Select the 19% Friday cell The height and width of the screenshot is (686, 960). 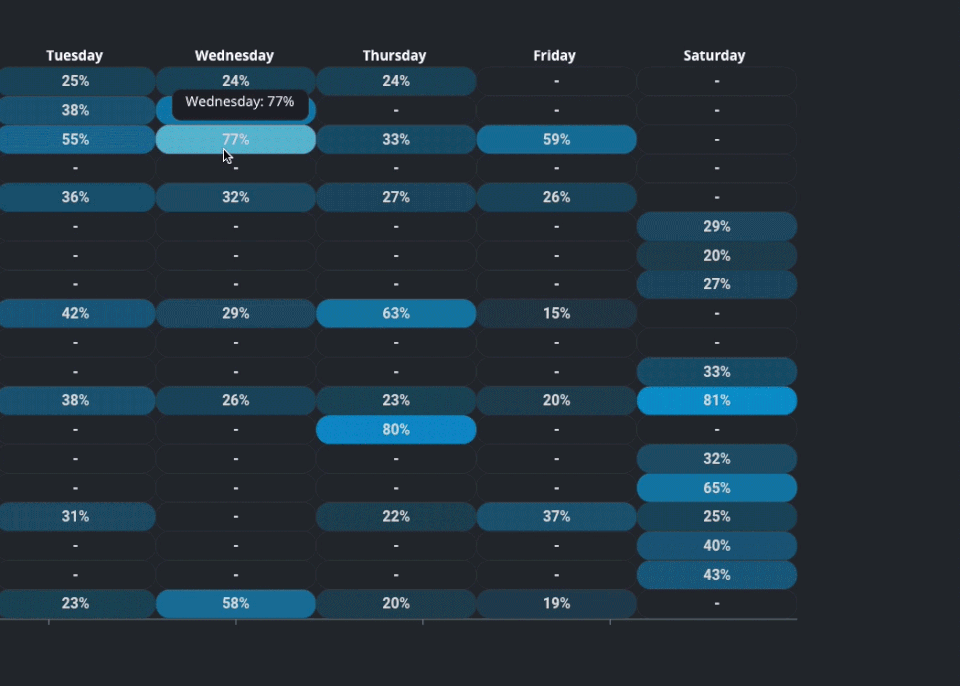pyautogui.click(x=556, y=604)
